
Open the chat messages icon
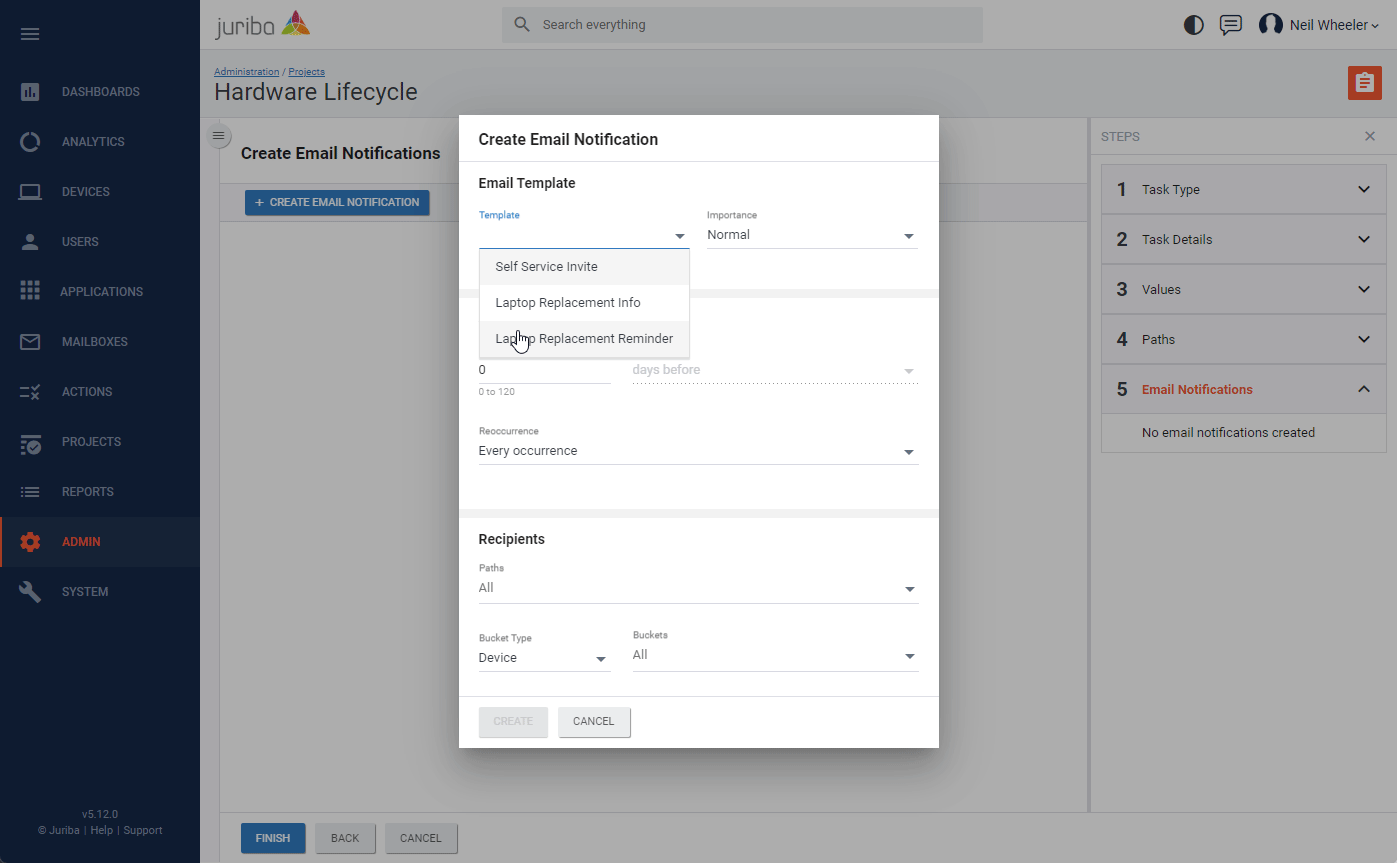[1231, 25]
